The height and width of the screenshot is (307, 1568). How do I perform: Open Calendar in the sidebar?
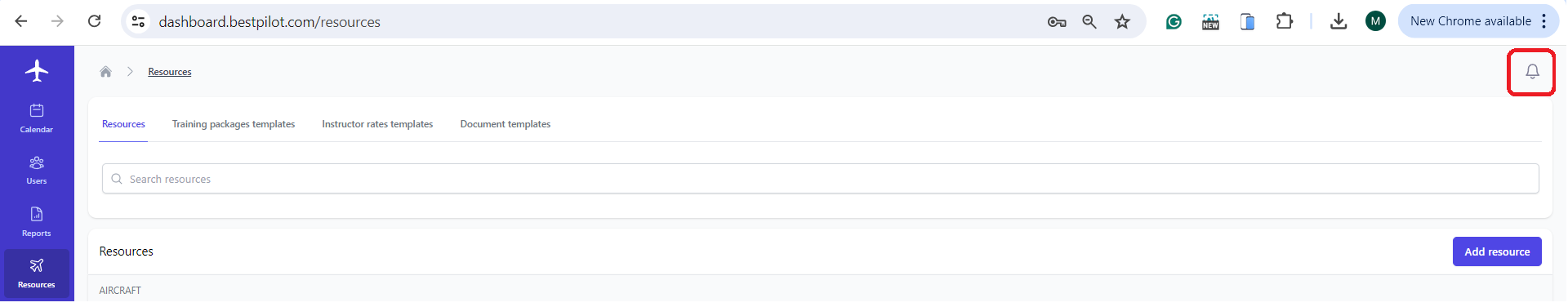coord(37,118)
